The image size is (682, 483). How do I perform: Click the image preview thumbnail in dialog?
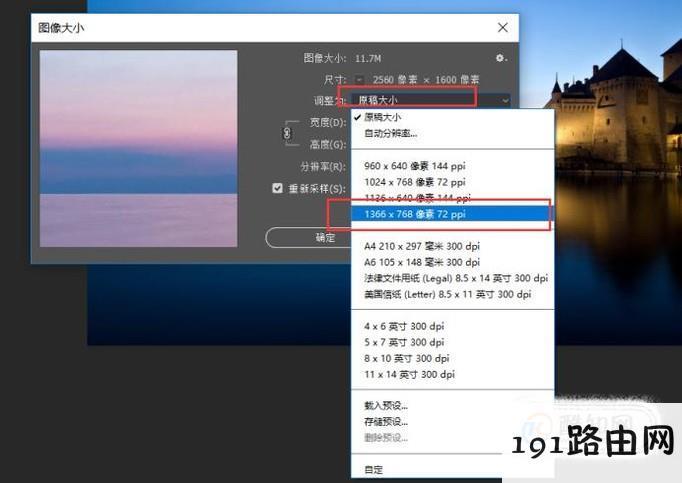pos(138,148)
